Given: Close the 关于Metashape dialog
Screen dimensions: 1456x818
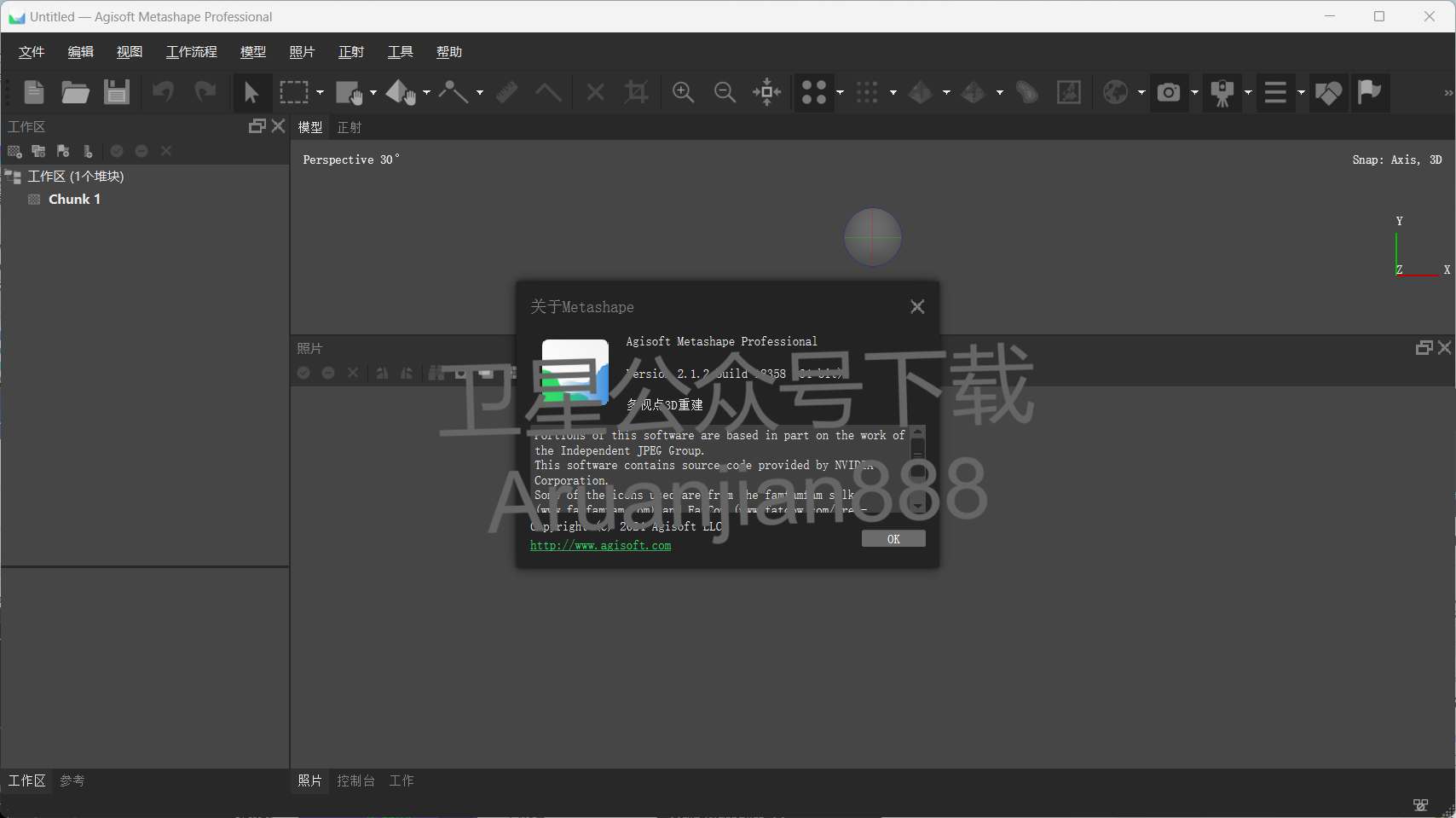Looking at the screenshot, I should [x=917, y=306].
